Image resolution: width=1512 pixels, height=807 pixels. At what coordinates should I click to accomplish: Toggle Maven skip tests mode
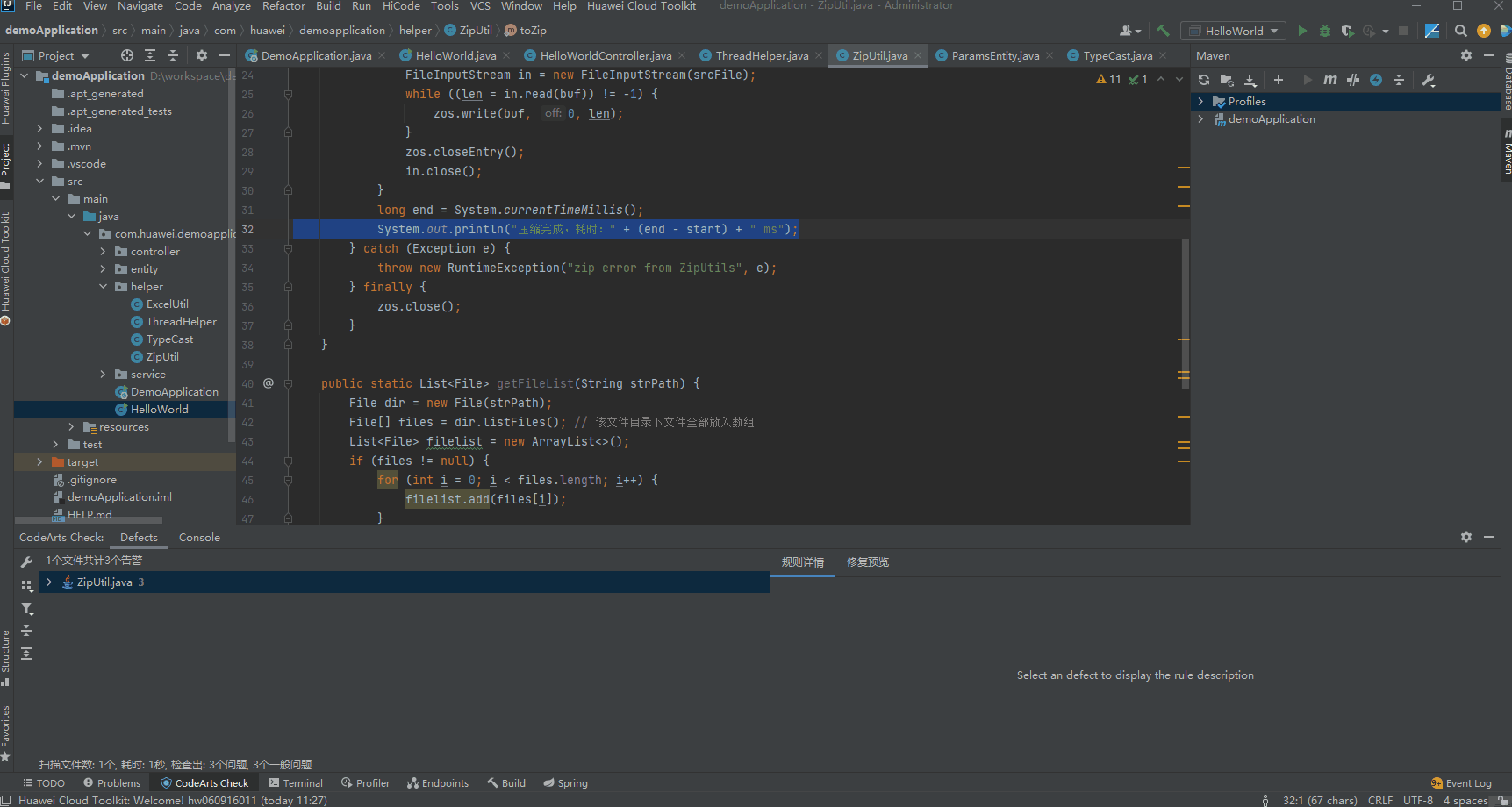click(x=1376, y=80)
